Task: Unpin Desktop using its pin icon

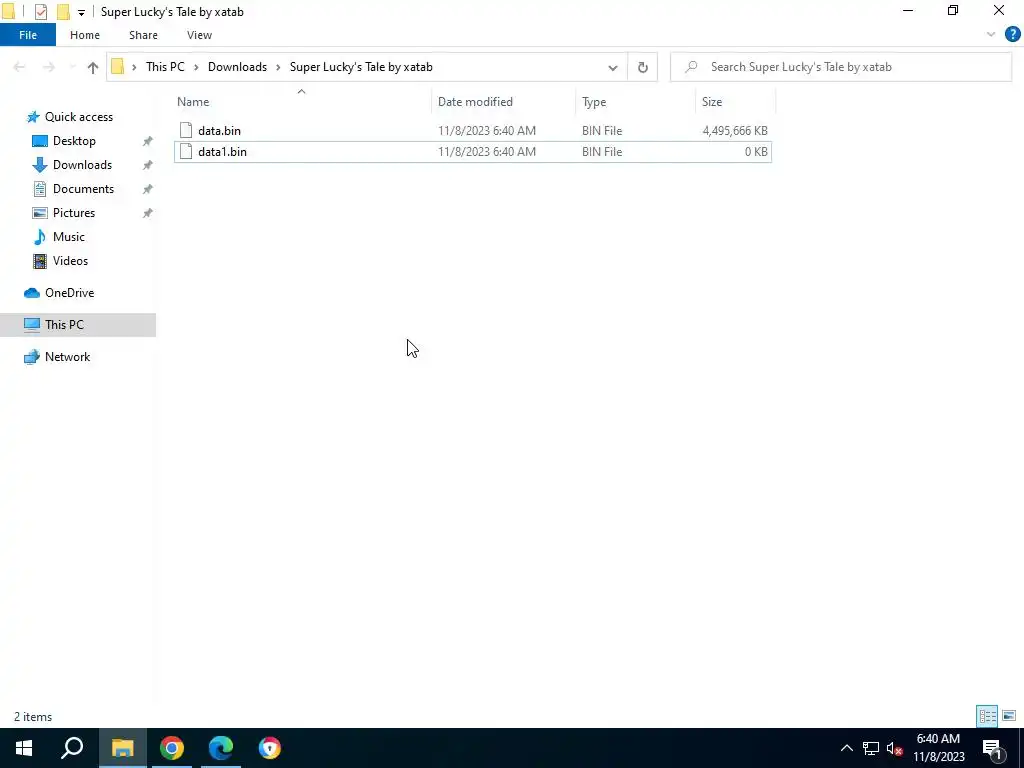Action: click(x=148, y=141)
